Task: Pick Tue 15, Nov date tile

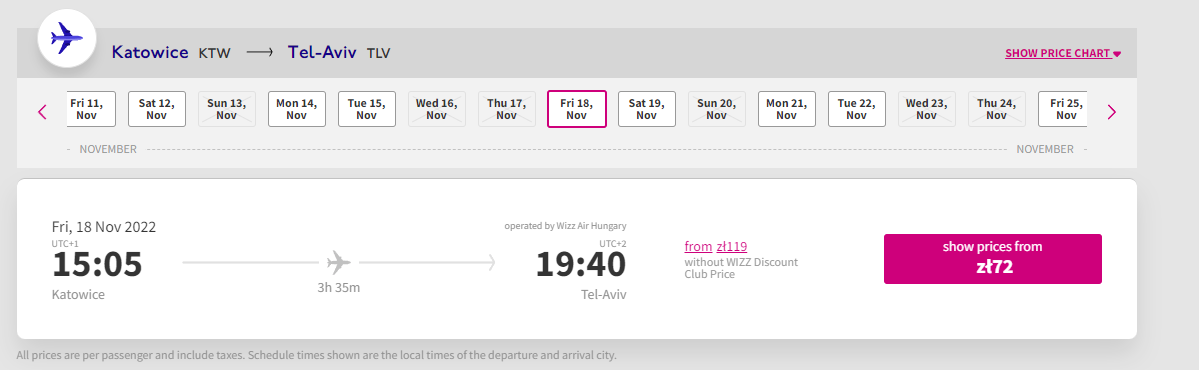Action: pyautogui.click(x=367, y=109)
